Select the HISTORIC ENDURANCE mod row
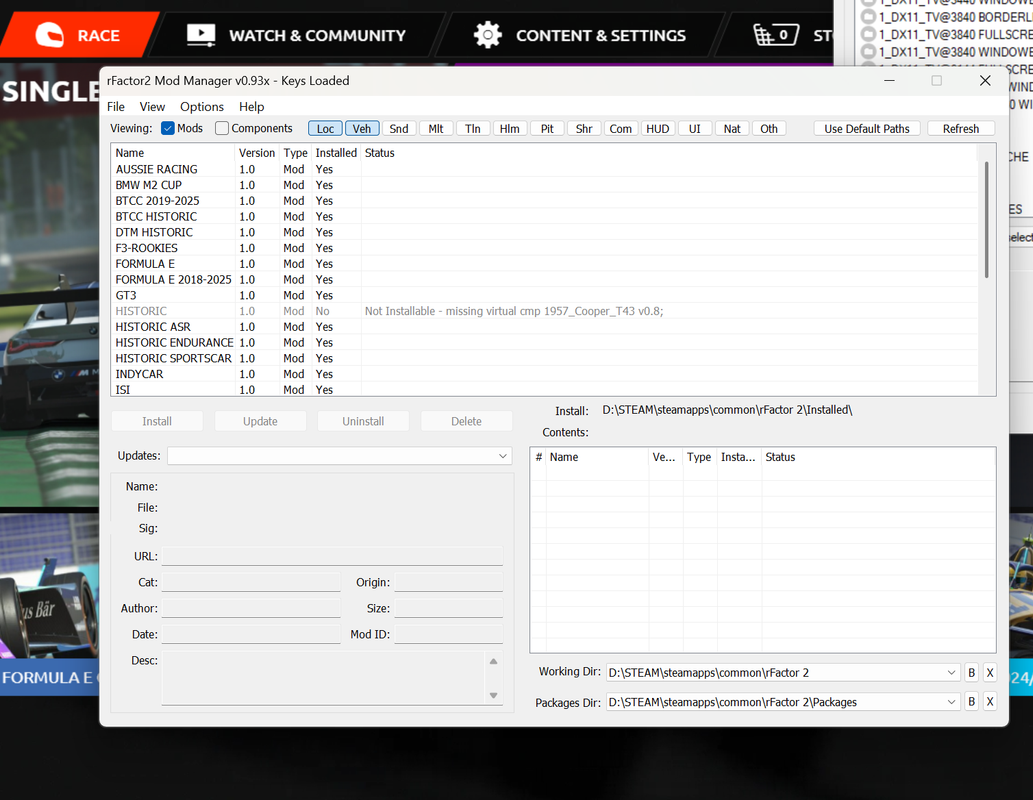 [x=544, y=343]
